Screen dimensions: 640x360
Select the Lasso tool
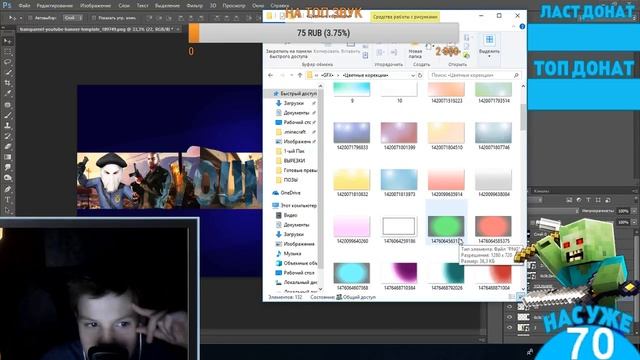click(7, 62)
